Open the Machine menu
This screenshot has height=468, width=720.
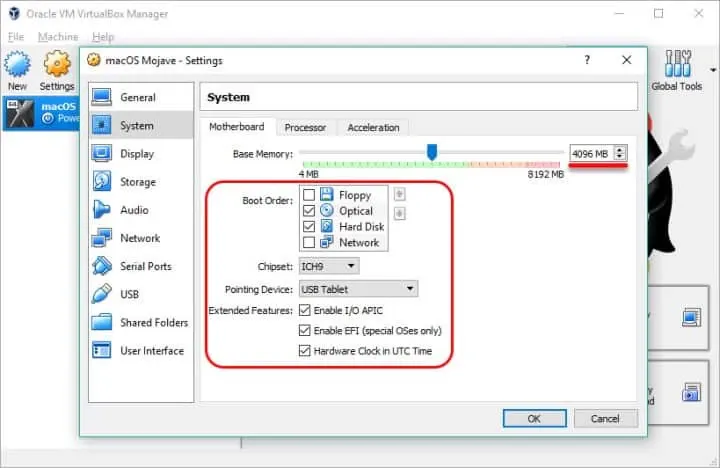[x=58, y=37]
